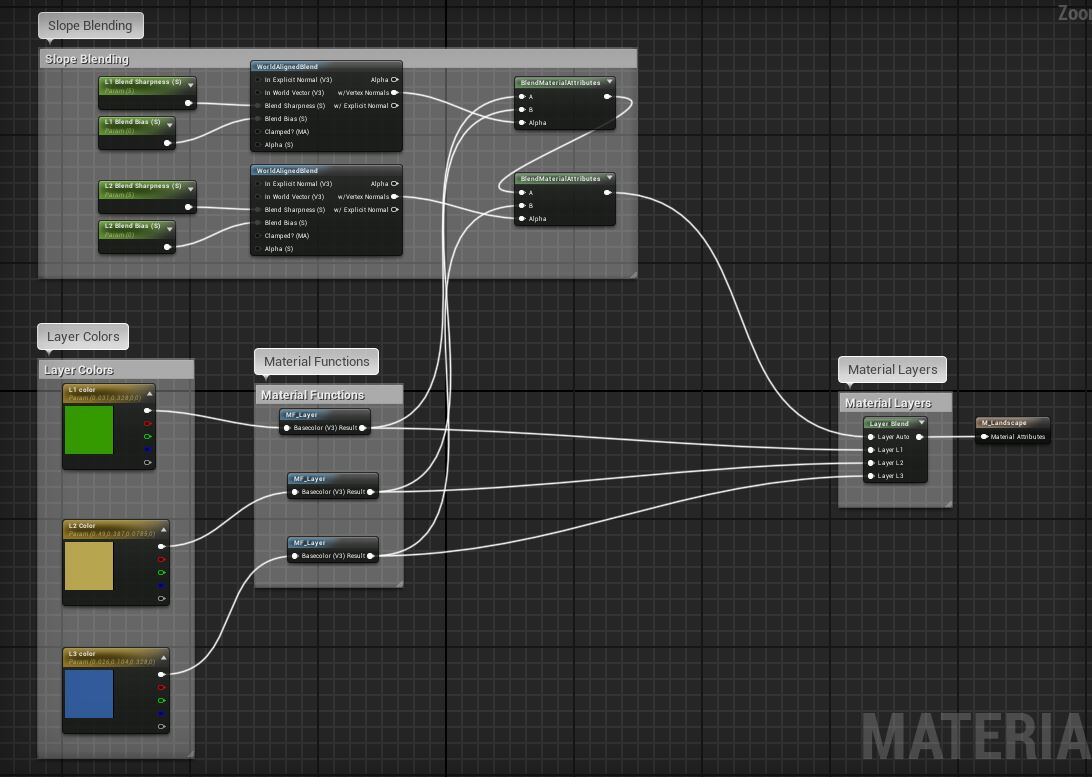Select the Layer Blend node title
Image resolution: width=1092 pixels, height=777 pixels.
point(889,423)
